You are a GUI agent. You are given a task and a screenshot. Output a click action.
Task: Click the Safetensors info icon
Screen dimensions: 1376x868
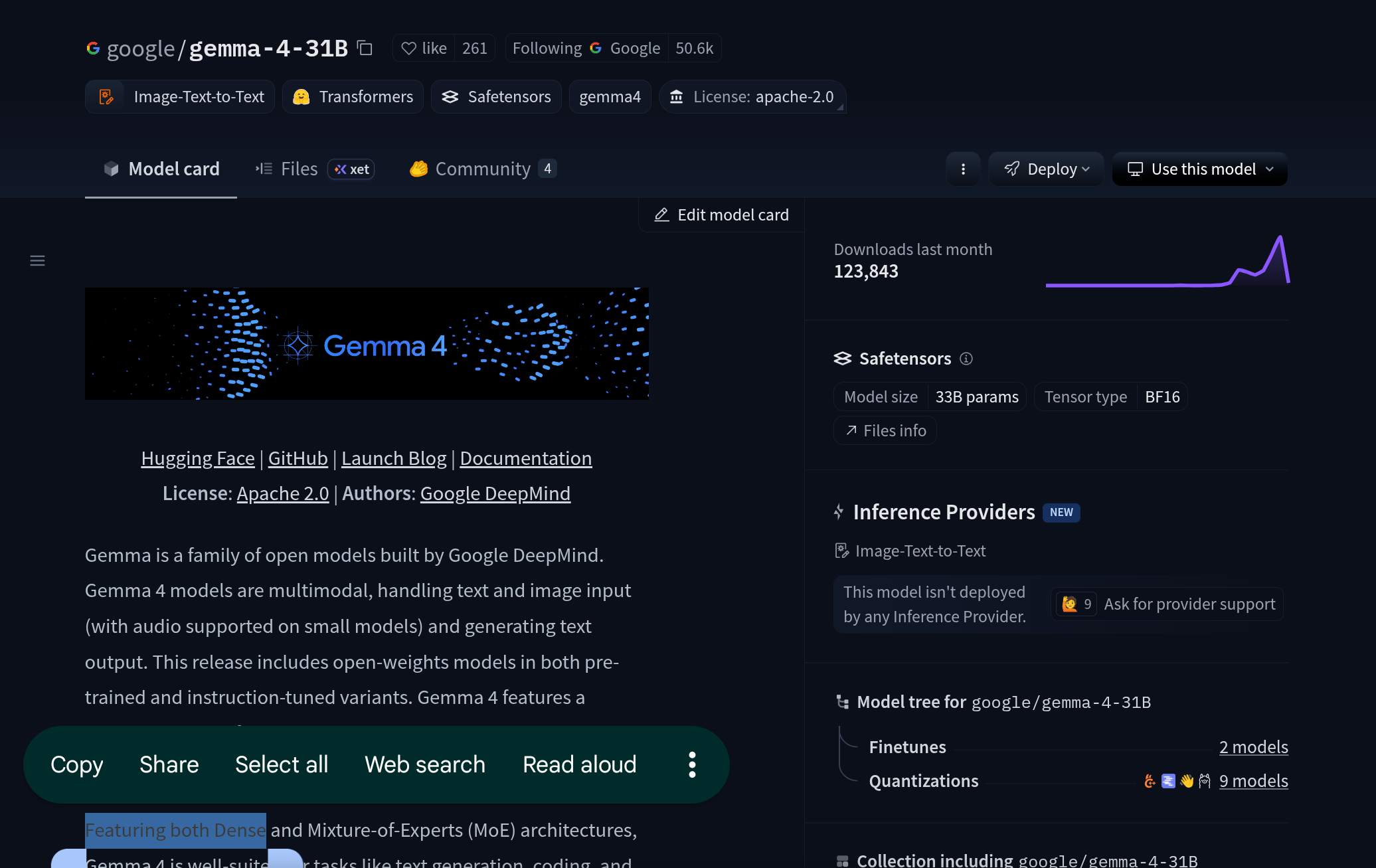click(966, 359)
